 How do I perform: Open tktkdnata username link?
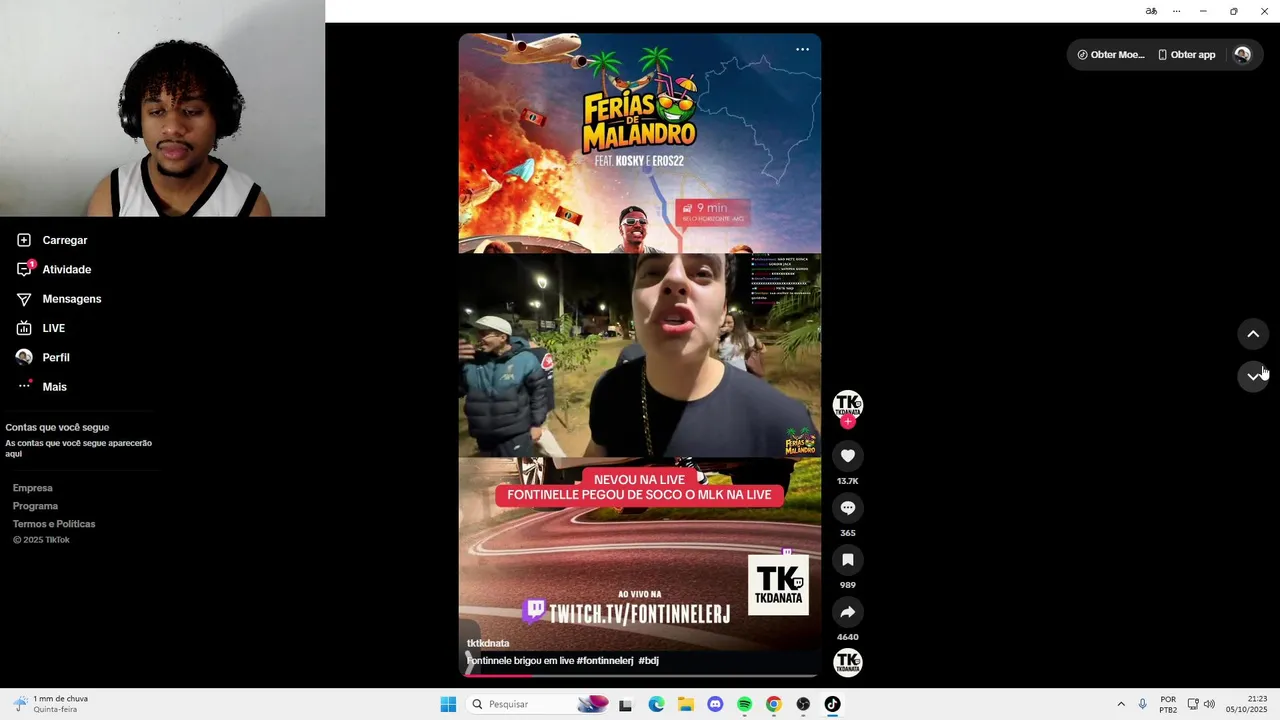click(488, 643)
